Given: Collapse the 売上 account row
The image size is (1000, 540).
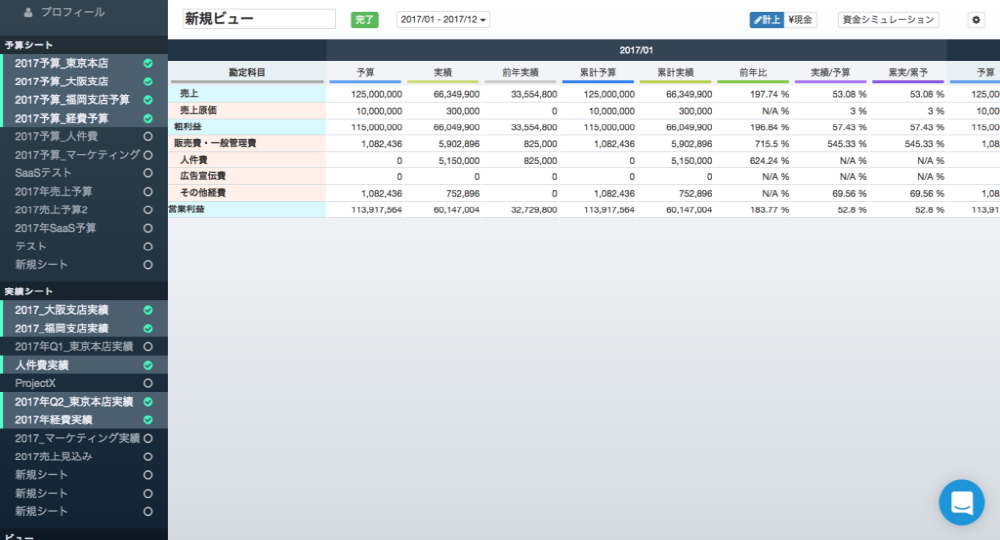Looking at the screenshot, I should (x=188, y=93).
